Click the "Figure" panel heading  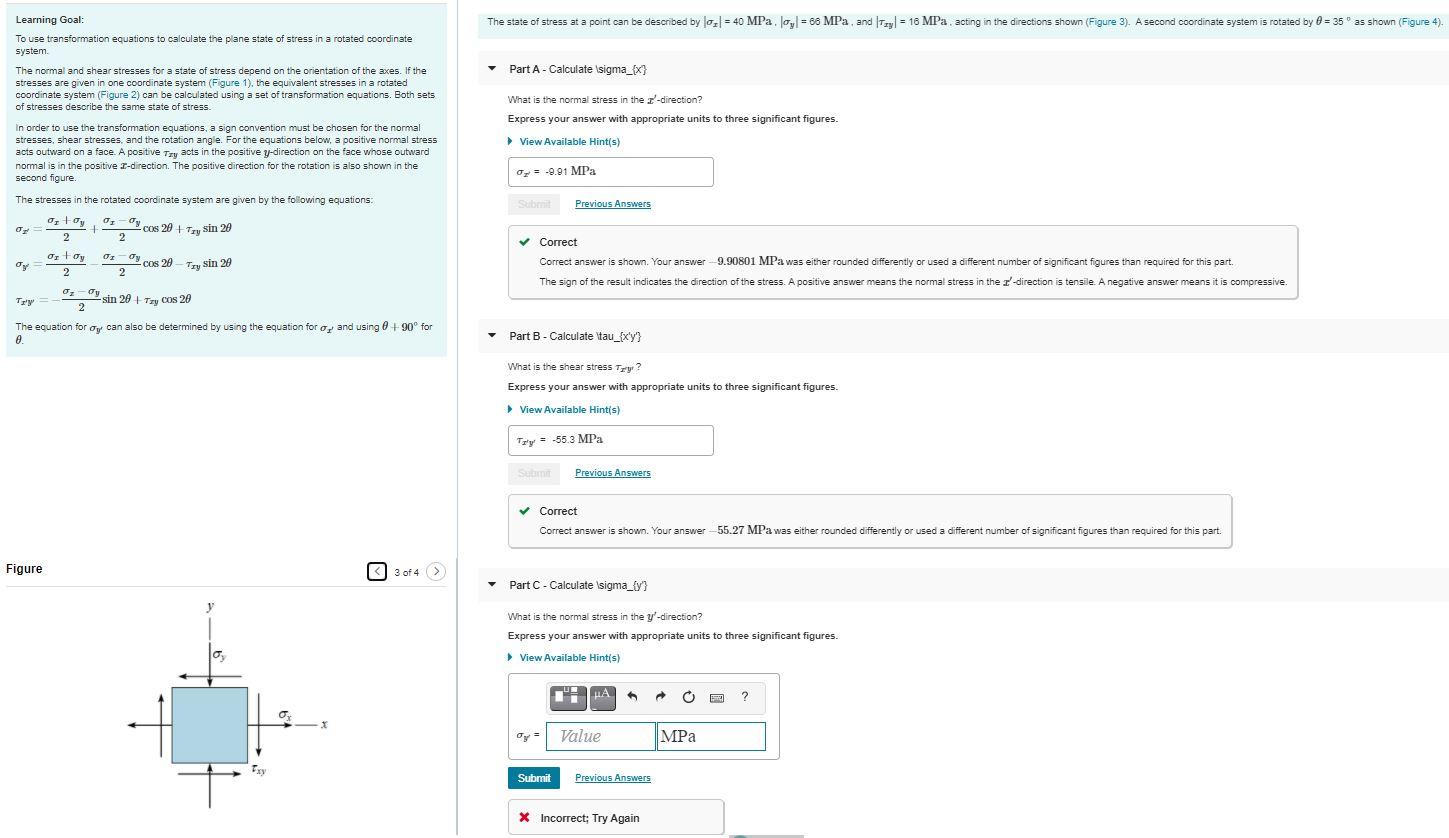coord(24,569)
